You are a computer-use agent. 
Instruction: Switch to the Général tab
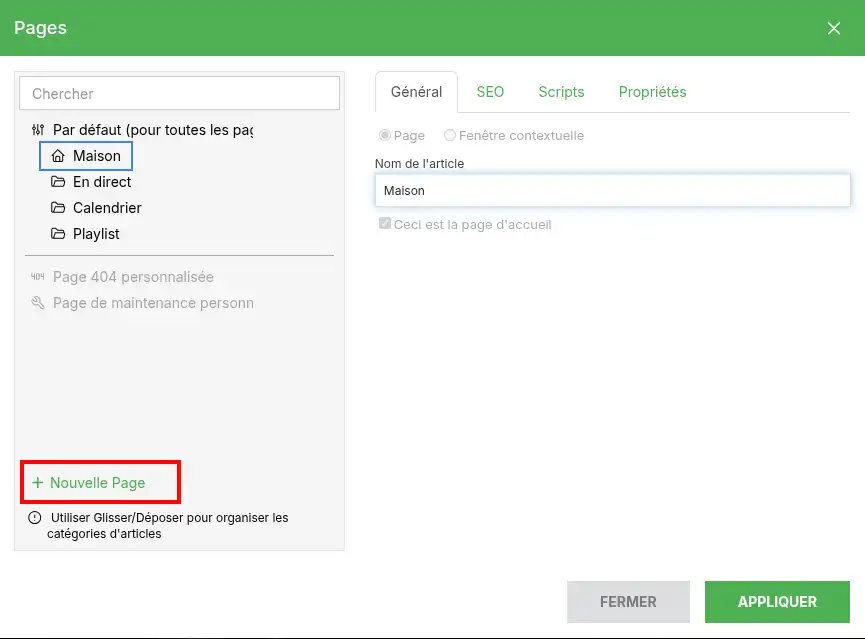point(417,92)
